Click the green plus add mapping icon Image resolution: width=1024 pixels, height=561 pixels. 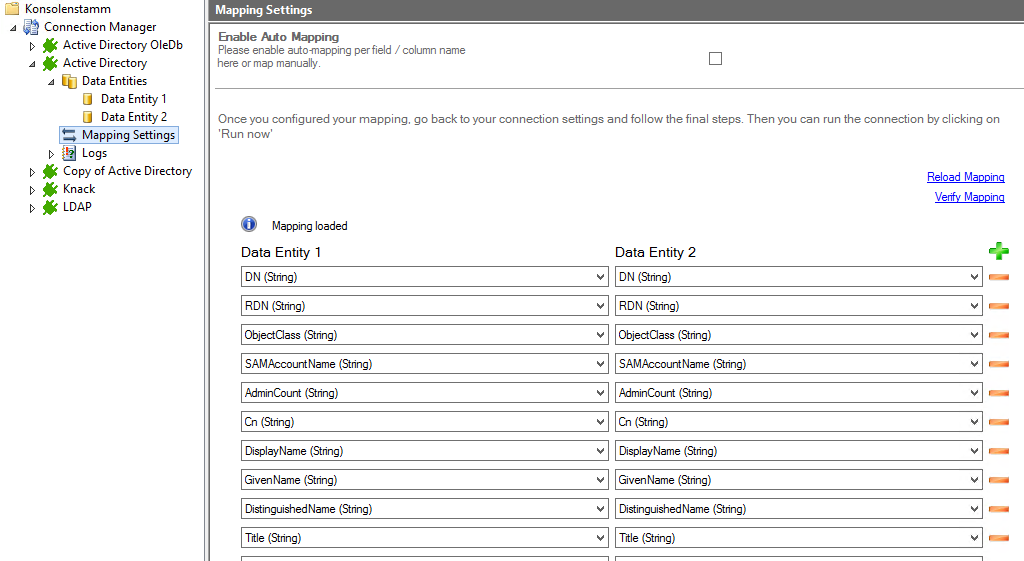click(997, 252)
